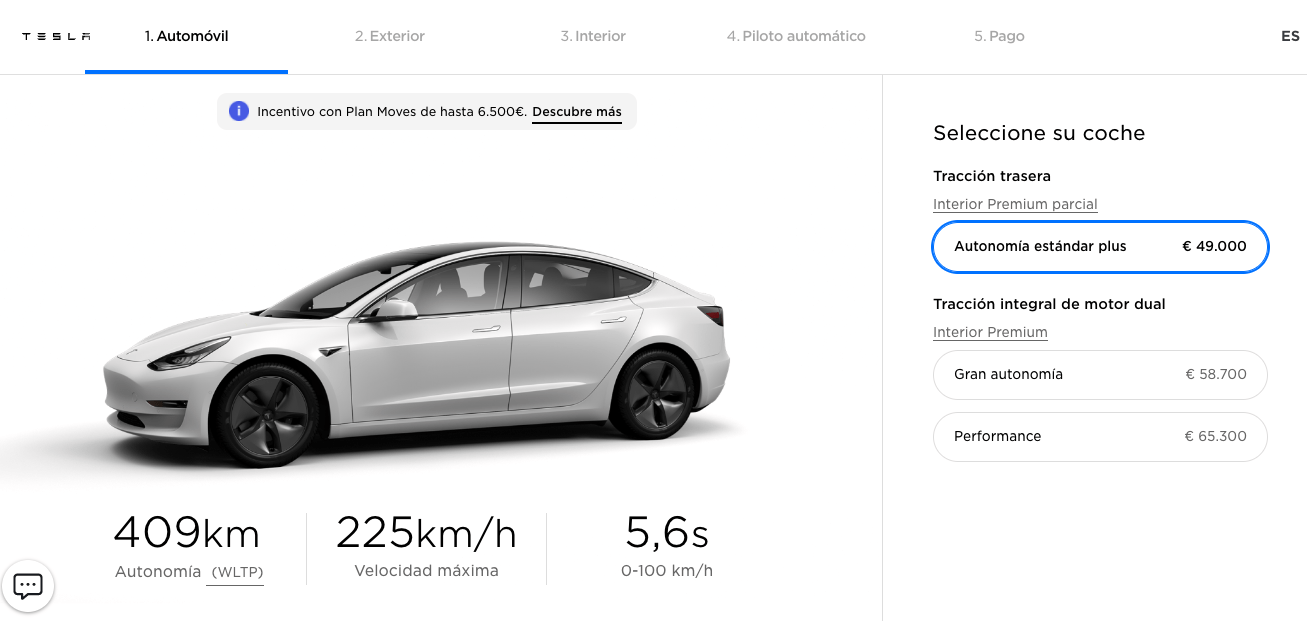Open the ES language selector

click(1290, 36)
